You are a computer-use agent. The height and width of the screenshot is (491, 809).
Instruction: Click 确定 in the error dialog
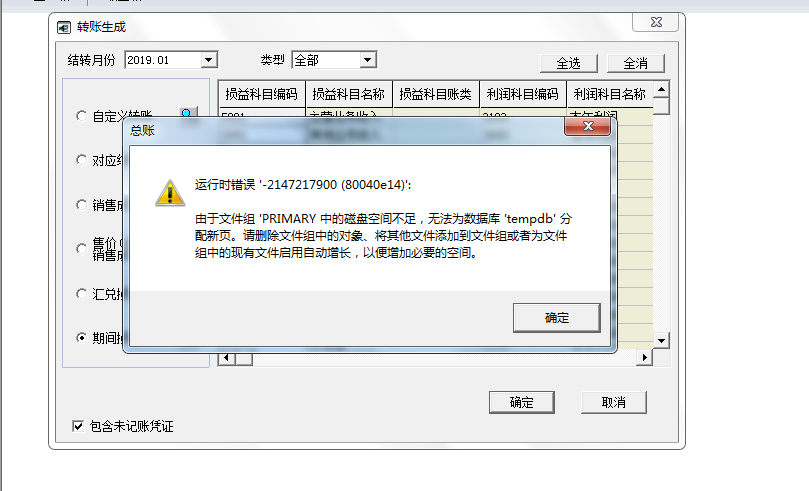click(x=557, y=318)
